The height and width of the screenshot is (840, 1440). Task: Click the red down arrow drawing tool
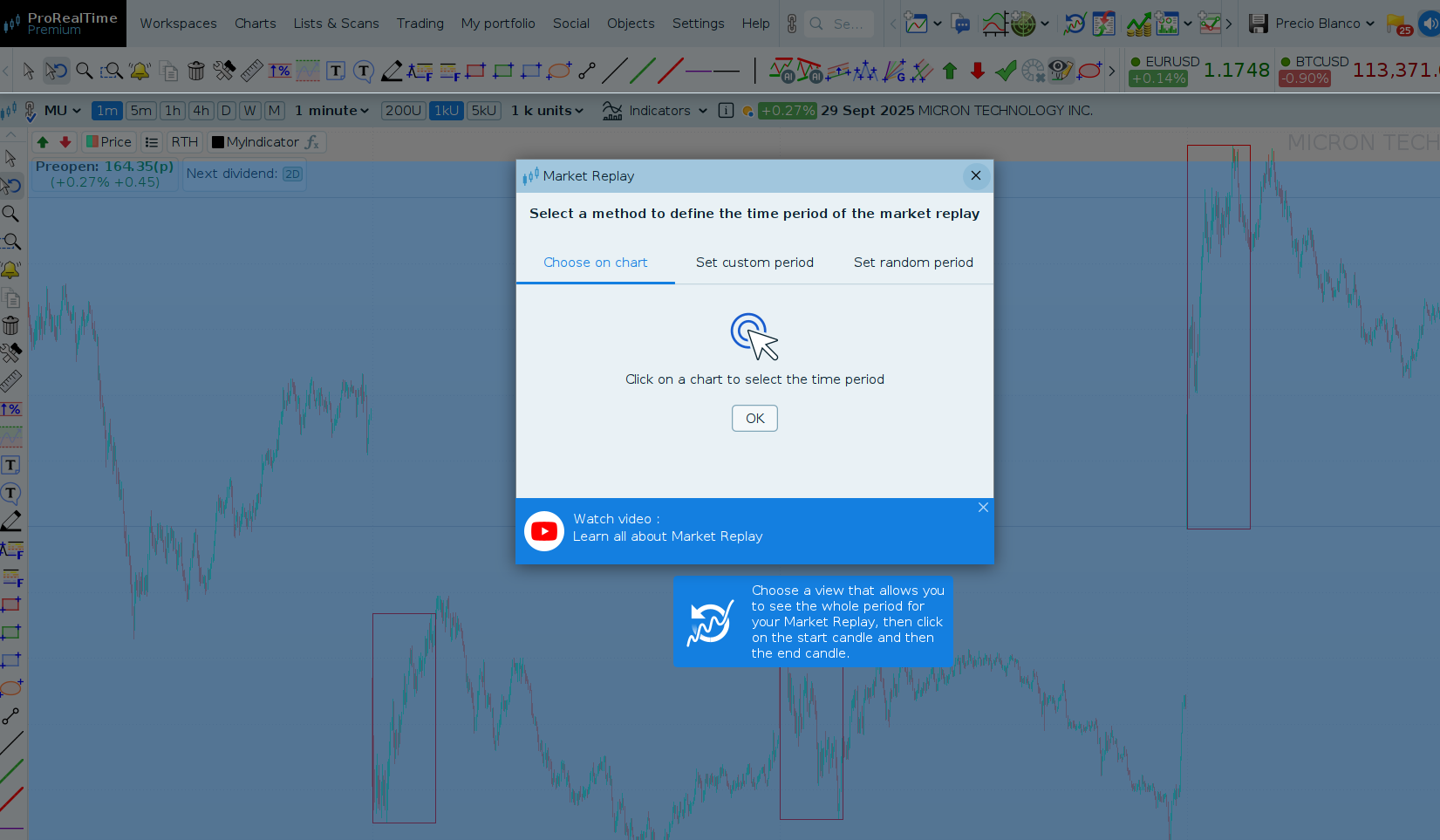[978, 71]
